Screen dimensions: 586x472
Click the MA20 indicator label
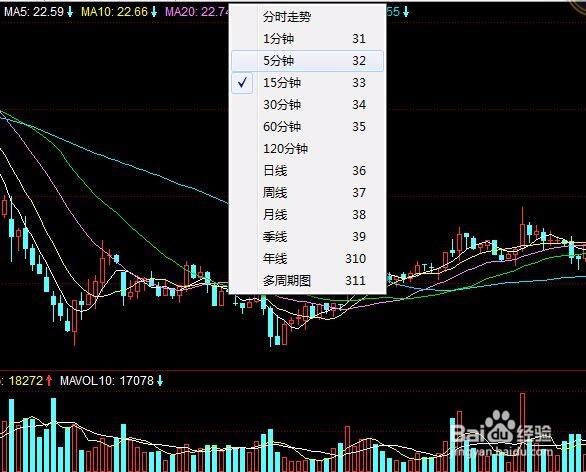[197, 12]
